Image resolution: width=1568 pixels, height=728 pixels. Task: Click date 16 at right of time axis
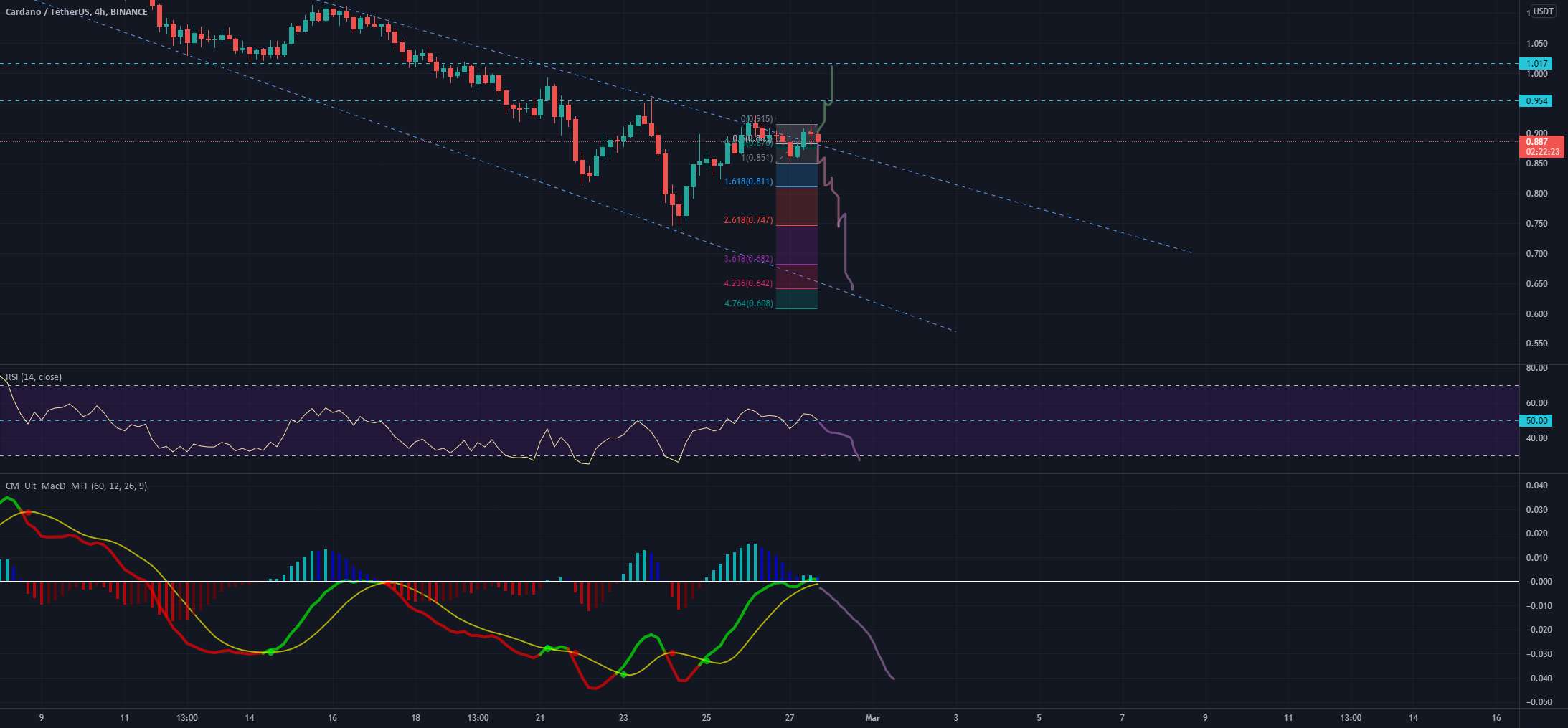coord(1496,717)
